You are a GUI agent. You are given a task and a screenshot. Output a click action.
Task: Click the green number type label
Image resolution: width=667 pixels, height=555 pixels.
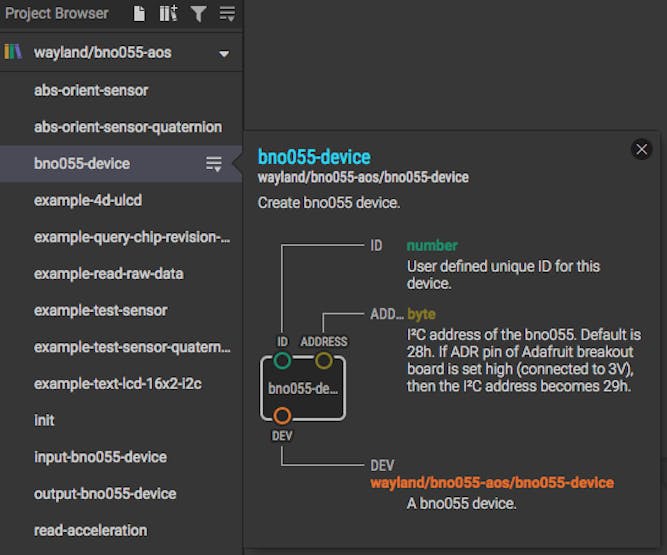point(432,245)
